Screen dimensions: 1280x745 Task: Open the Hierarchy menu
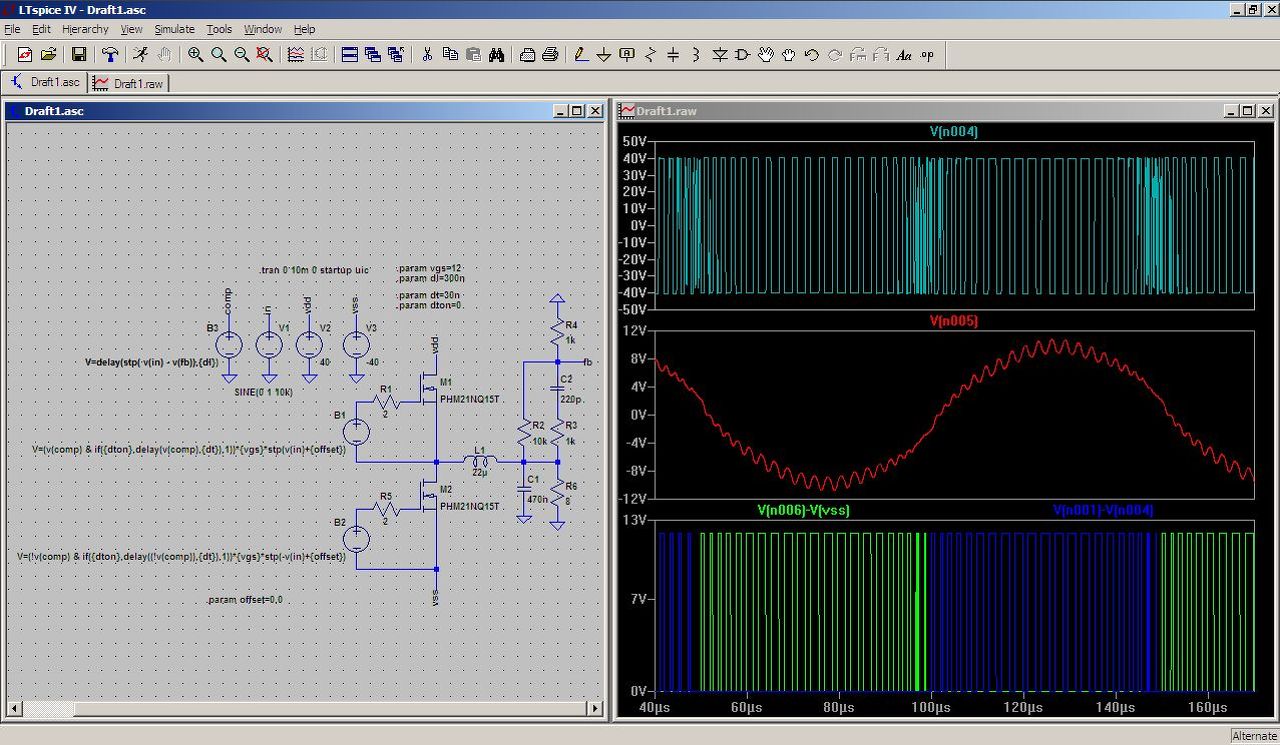[85, 29]
